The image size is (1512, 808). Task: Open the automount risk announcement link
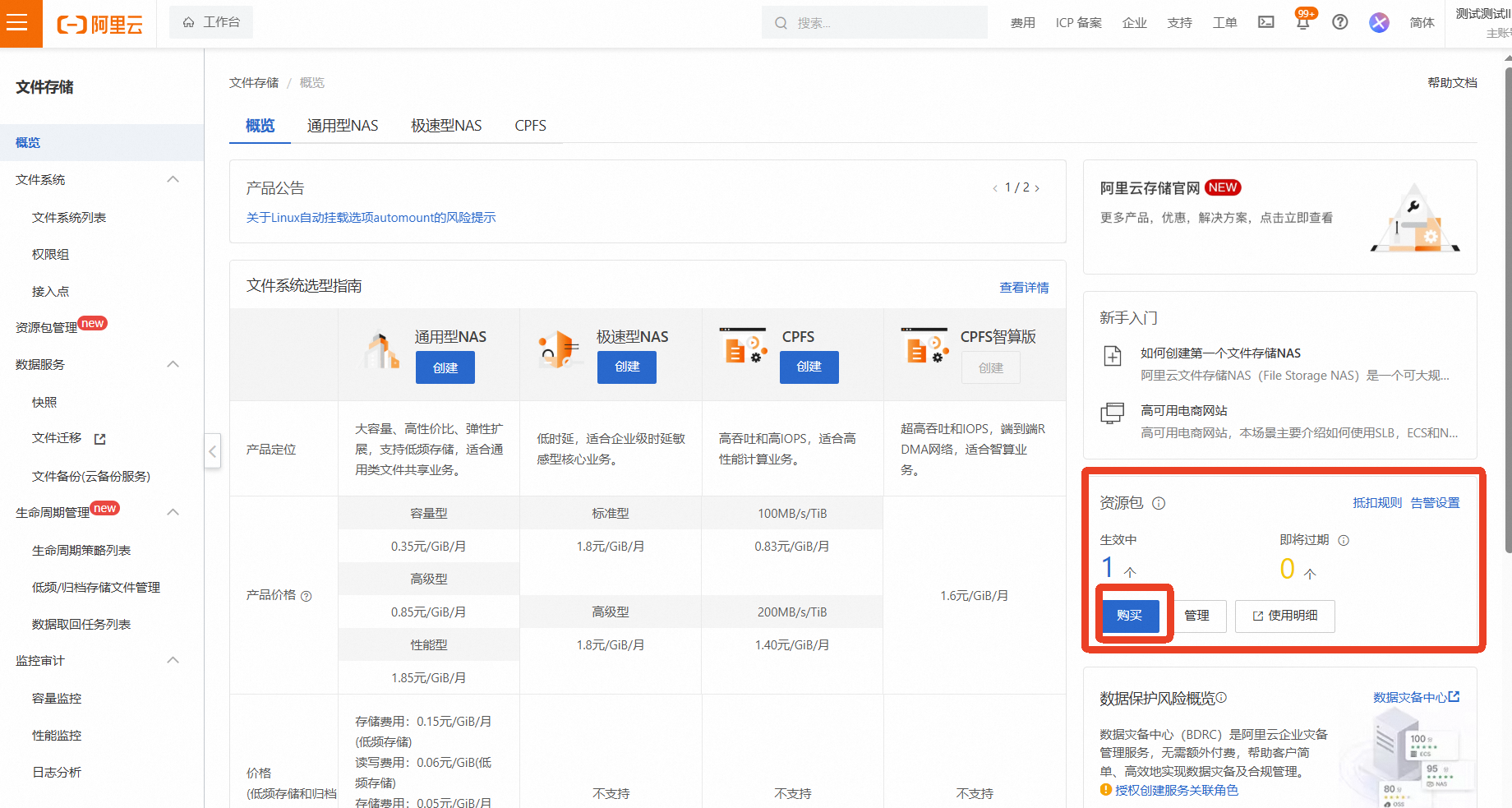pyautogui.click(x=371, y=218)
